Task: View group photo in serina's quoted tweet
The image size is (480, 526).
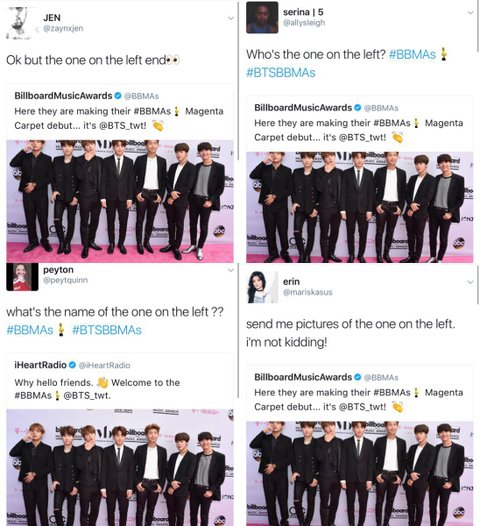Action: pos(360,207)
